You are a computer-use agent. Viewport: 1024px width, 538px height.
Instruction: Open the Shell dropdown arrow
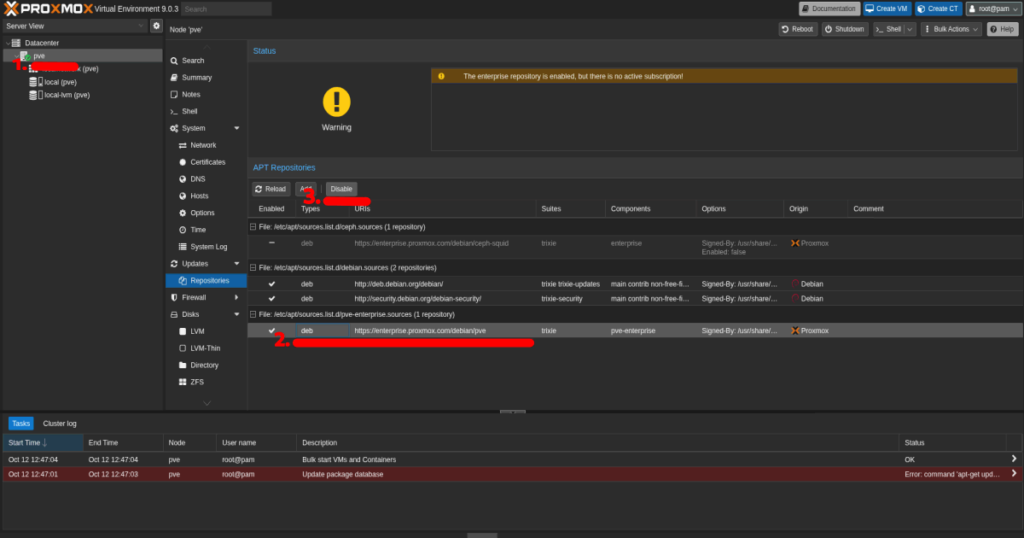point(910,29)
